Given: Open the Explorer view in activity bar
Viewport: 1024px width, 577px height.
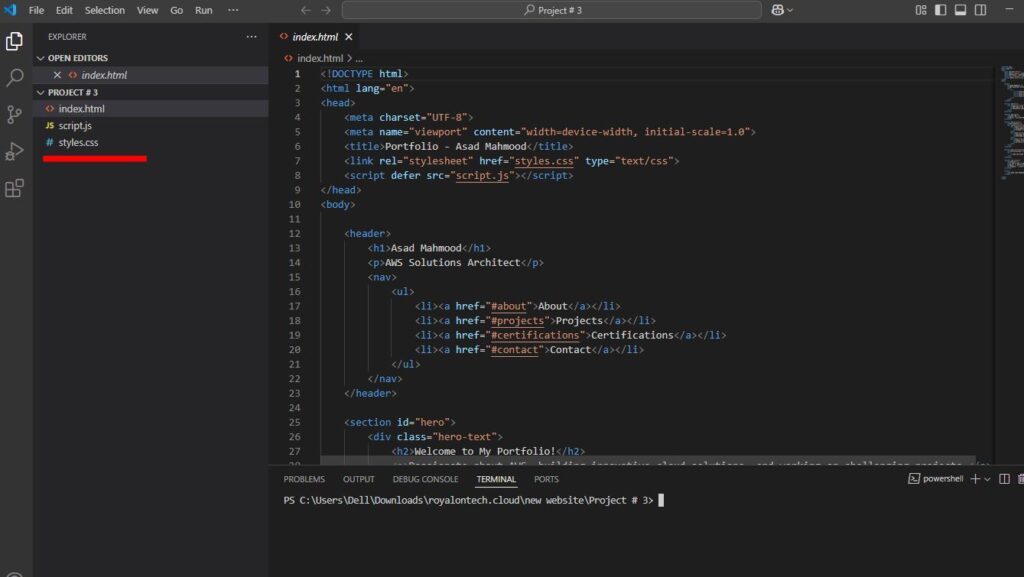Looking at the screenshot, I should coord(14,41).
